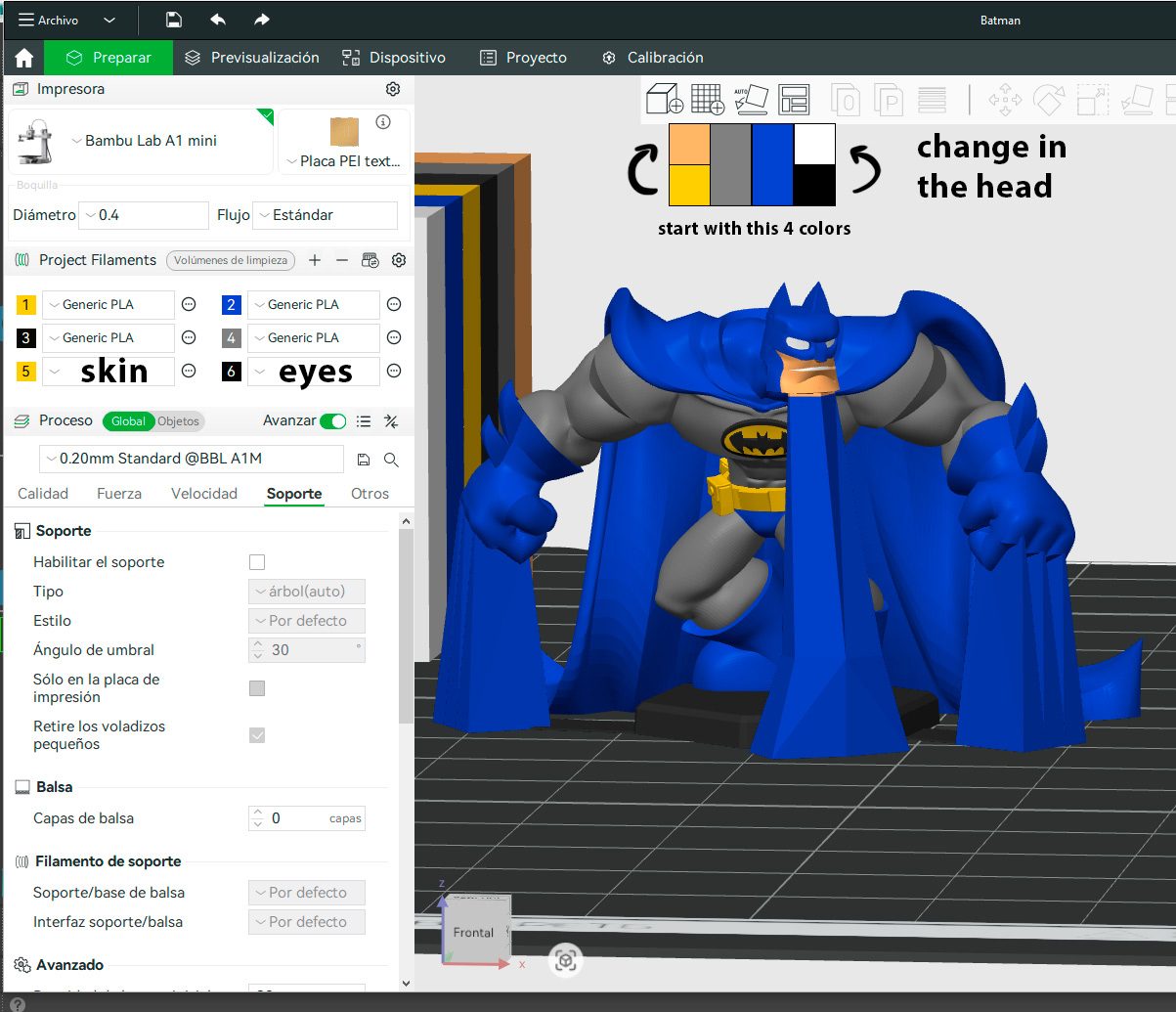The image size is (1176, 1012).
Task: Save the process preset
Action: (x=364, y=460)
